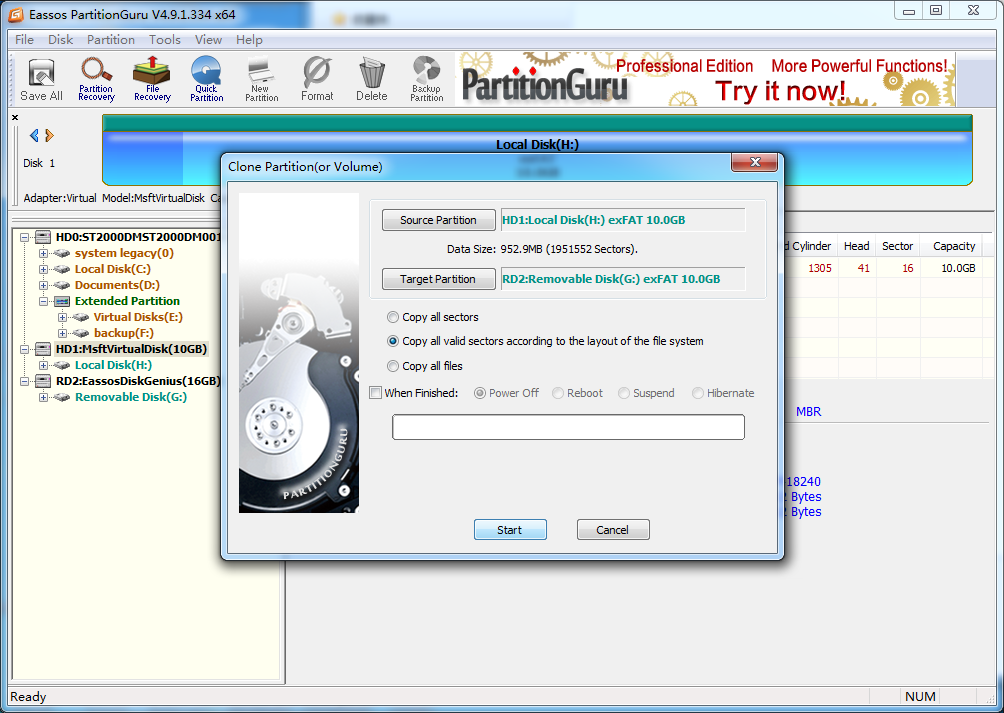Screen dimensions: 1004x713
Task: Click the HD0 disk drive icon
Action: (x=43, y=237)
